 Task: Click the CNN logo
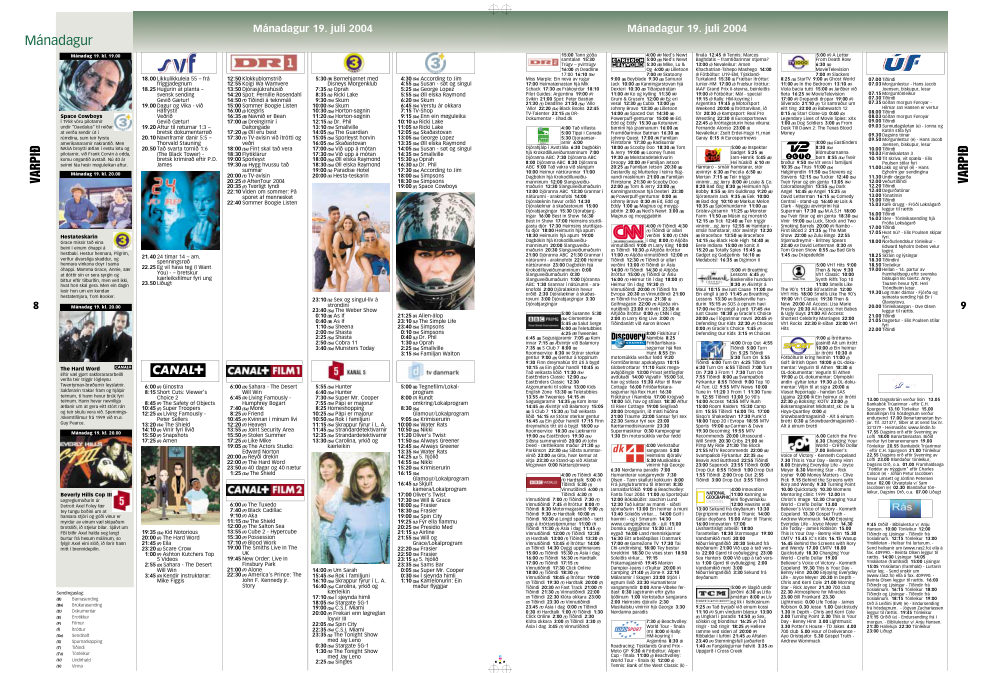coord(628,232)
